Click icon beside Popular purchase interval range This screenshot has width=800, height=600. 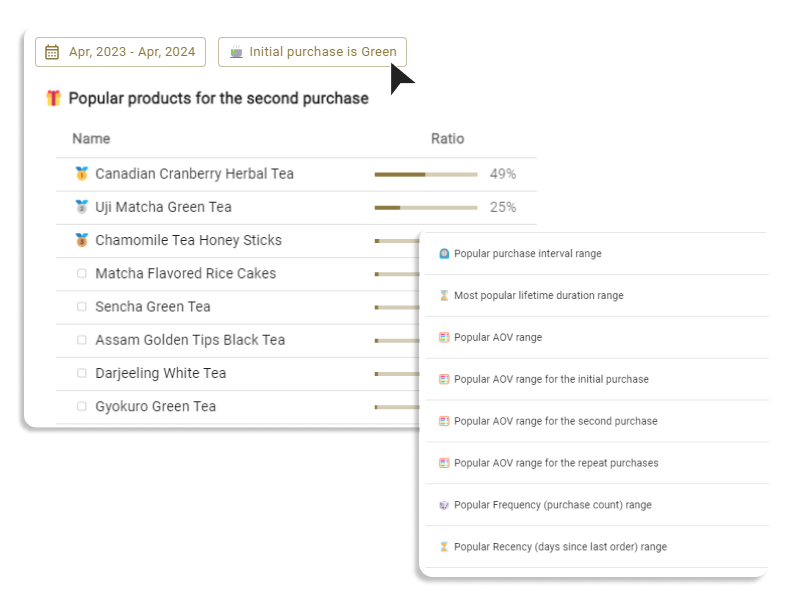click(444, 254)
